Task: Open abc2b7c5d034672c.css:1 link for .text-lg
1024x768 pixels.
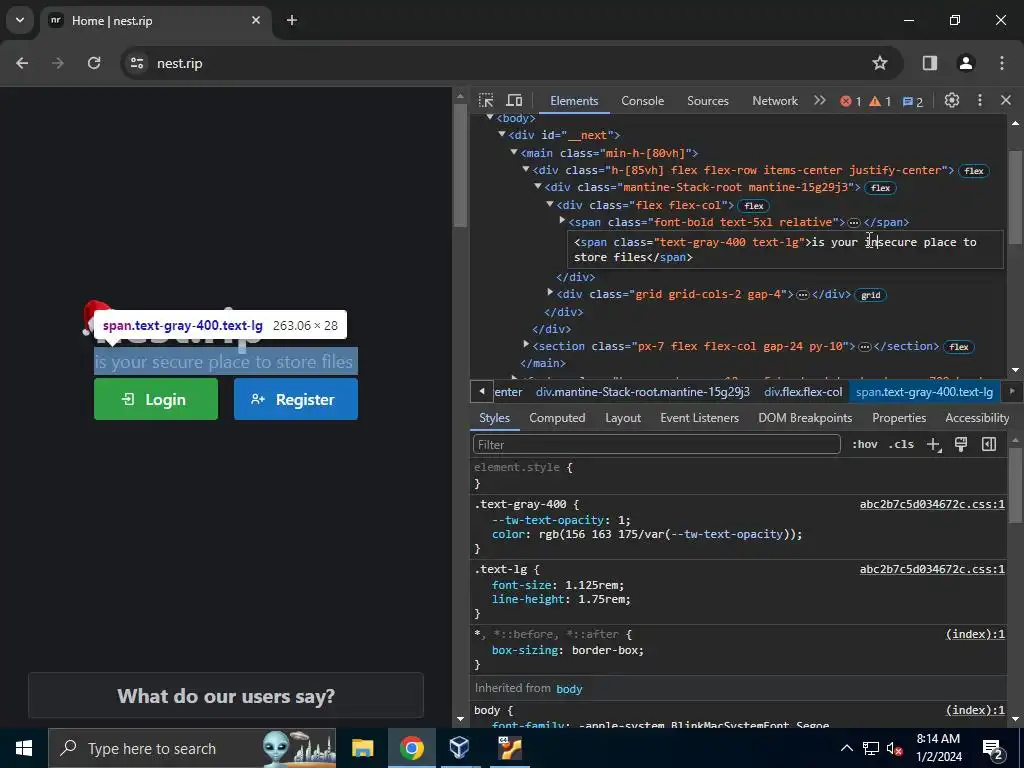Action: [932, 569]
